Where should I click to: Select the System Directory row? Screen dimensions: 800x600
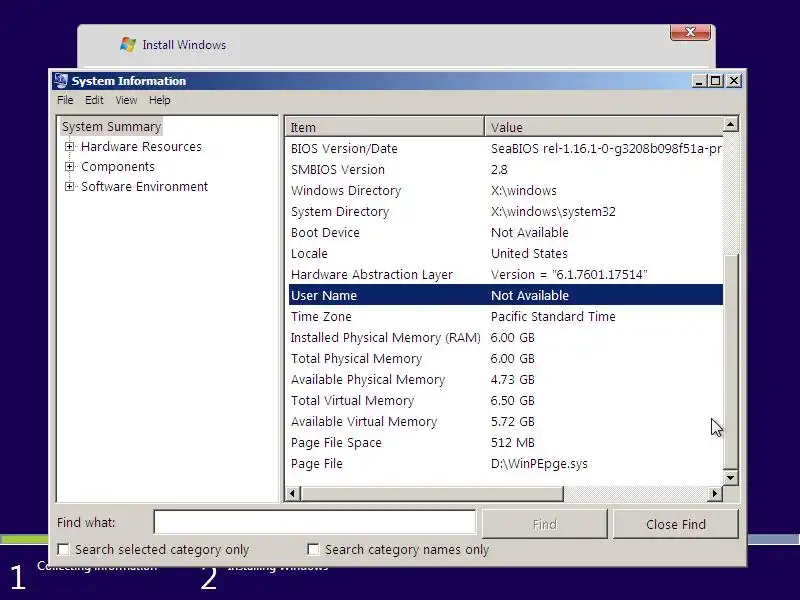(x=506, y=211)
